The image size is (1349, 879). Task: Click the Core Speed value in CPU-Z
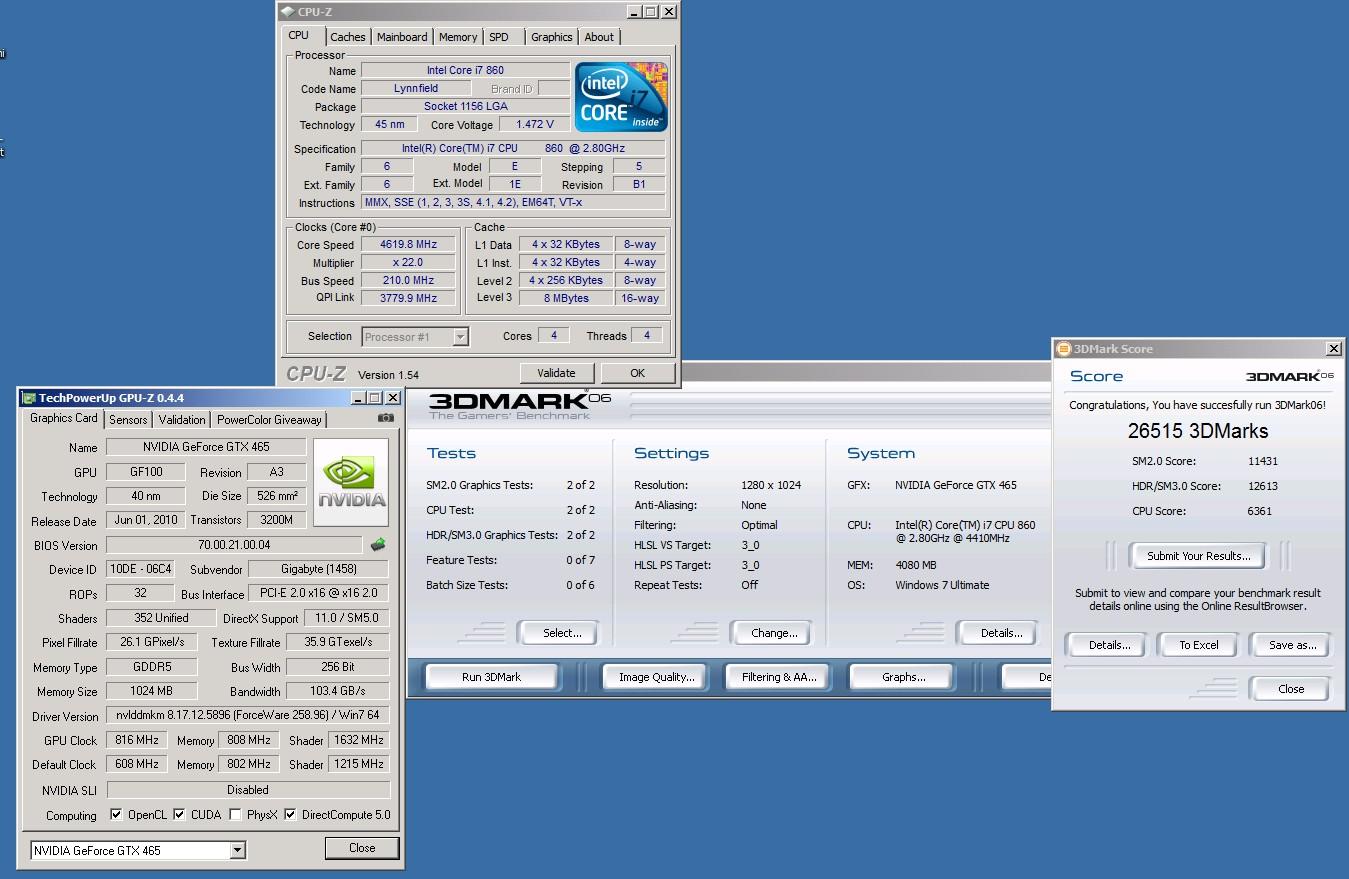click(x=408, y=244)
